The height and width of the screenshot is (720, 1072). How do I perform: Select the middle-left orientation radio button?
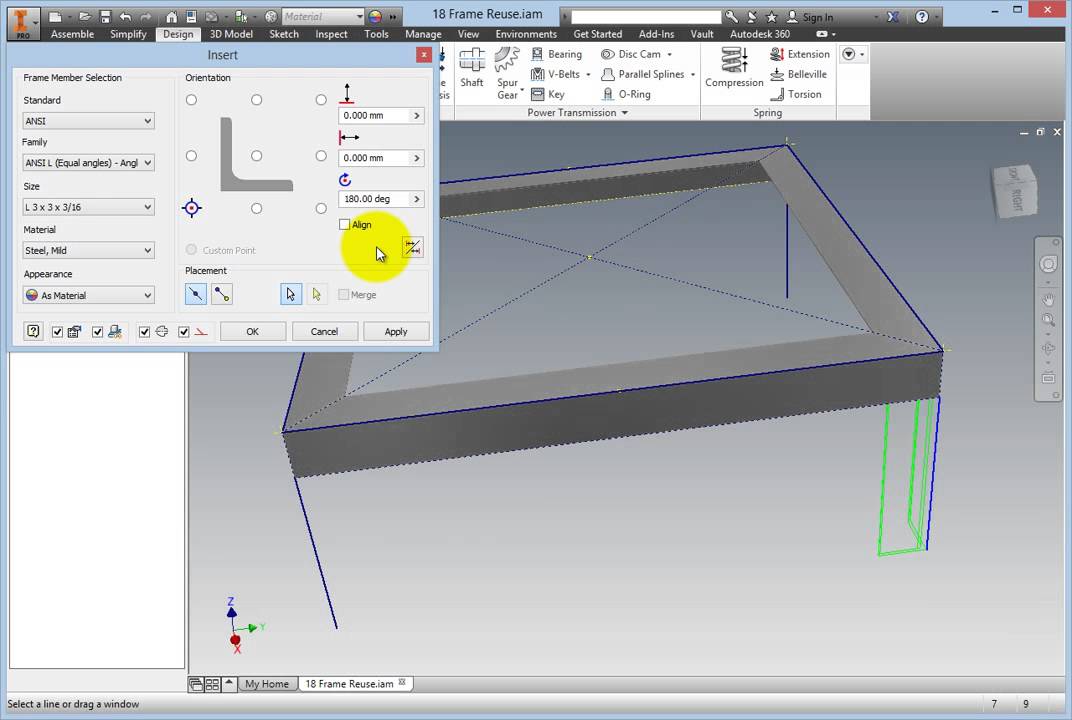(191, 156)
